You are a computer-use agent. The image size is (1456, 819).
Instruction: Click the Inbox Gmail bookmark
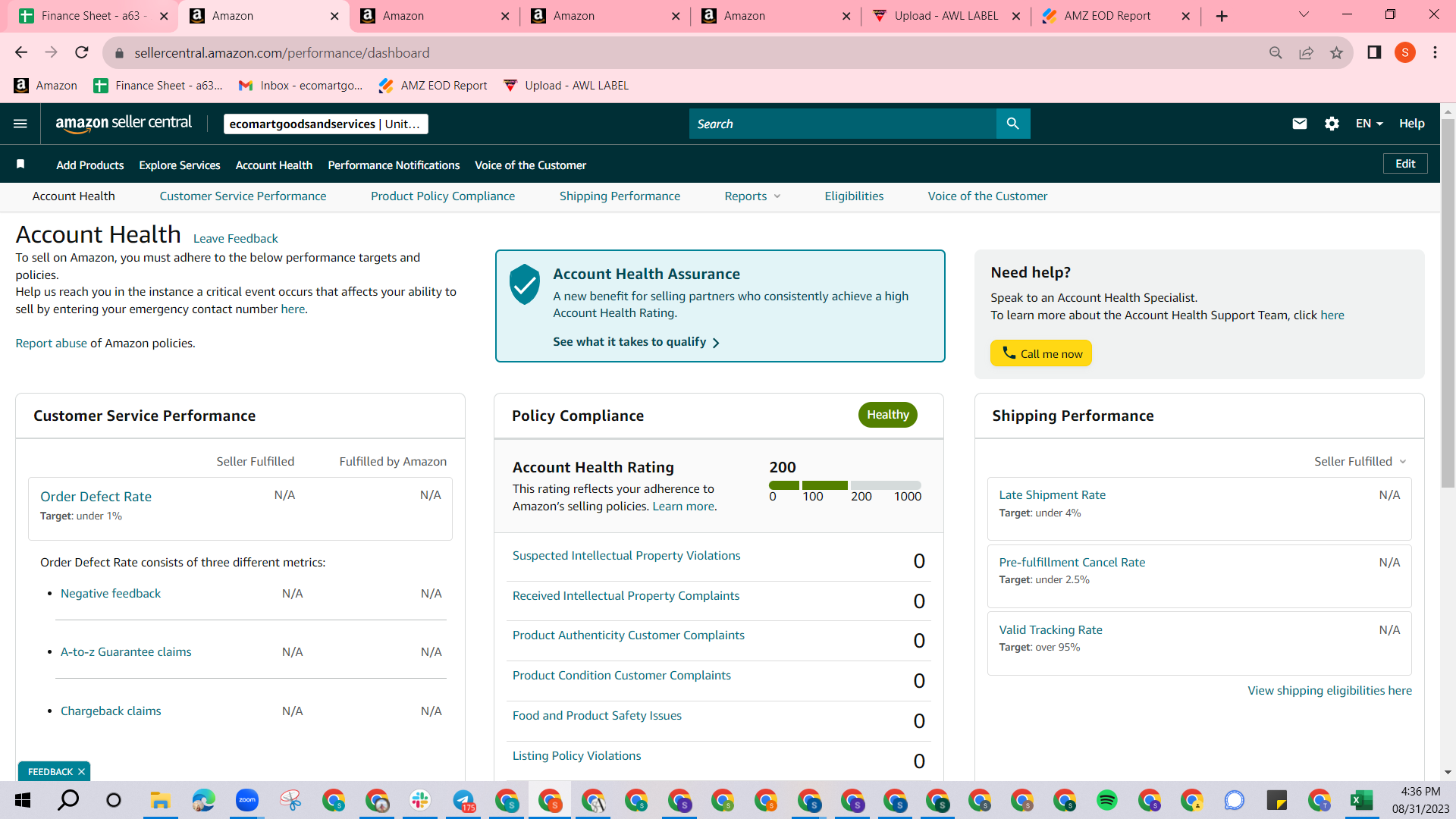point(301,86)
